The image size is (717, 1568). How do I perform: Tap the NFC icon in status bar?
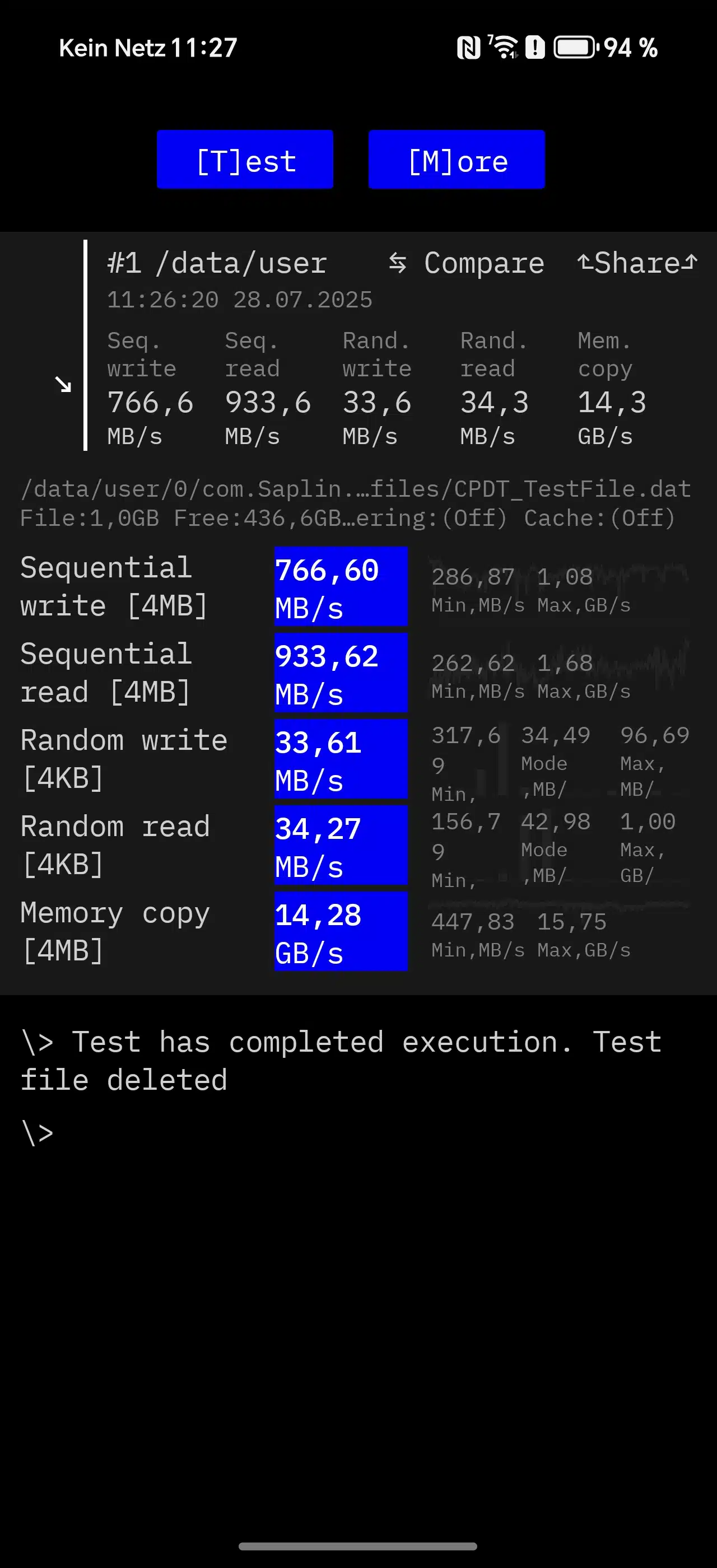[469, 48]
